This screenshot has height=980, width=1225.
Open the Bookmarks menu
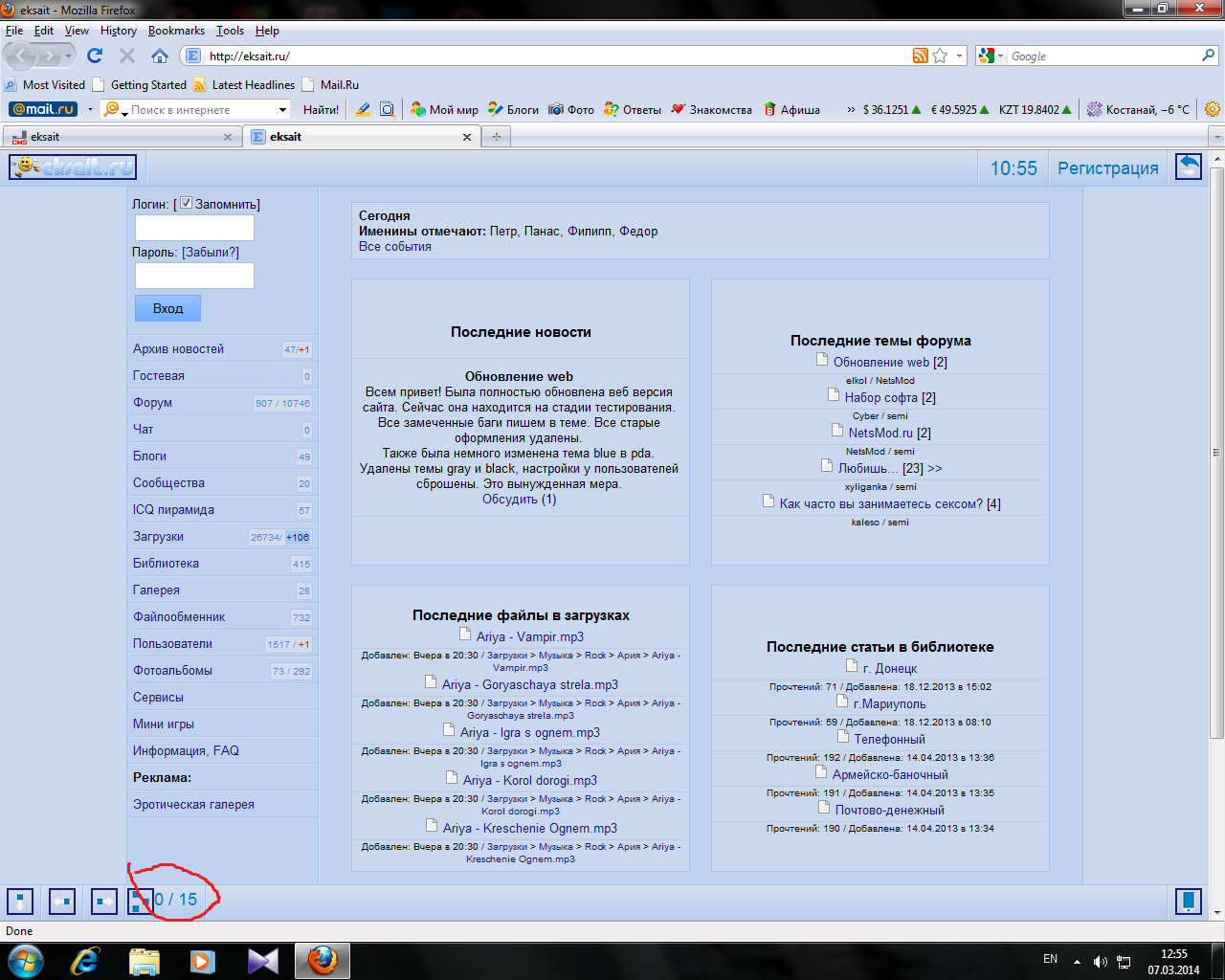(x=176, y=31)
